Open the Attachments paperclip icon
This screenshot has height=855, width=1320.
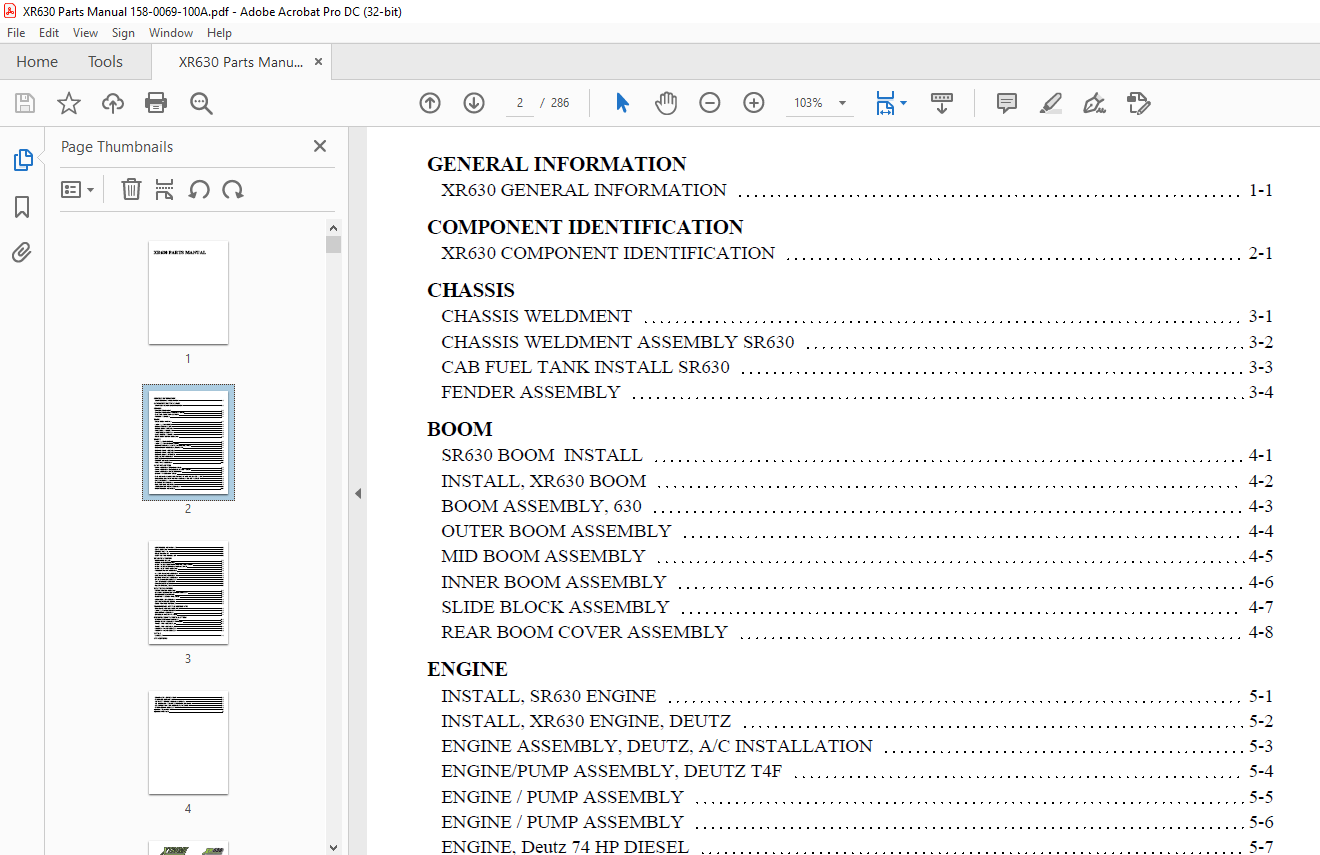click(22, 253)
